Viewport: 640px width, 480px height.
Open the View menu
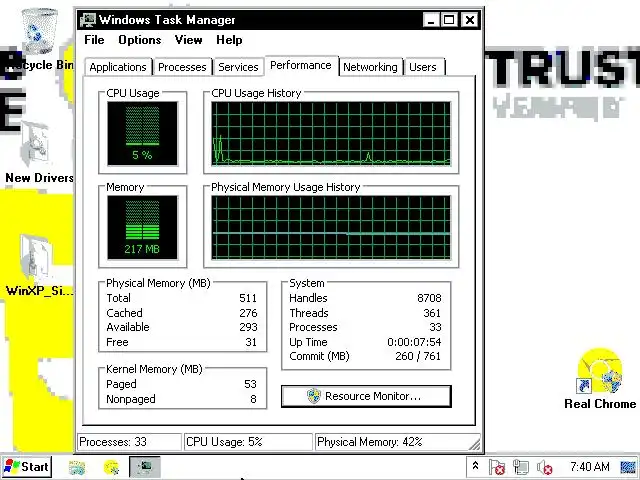189,40
